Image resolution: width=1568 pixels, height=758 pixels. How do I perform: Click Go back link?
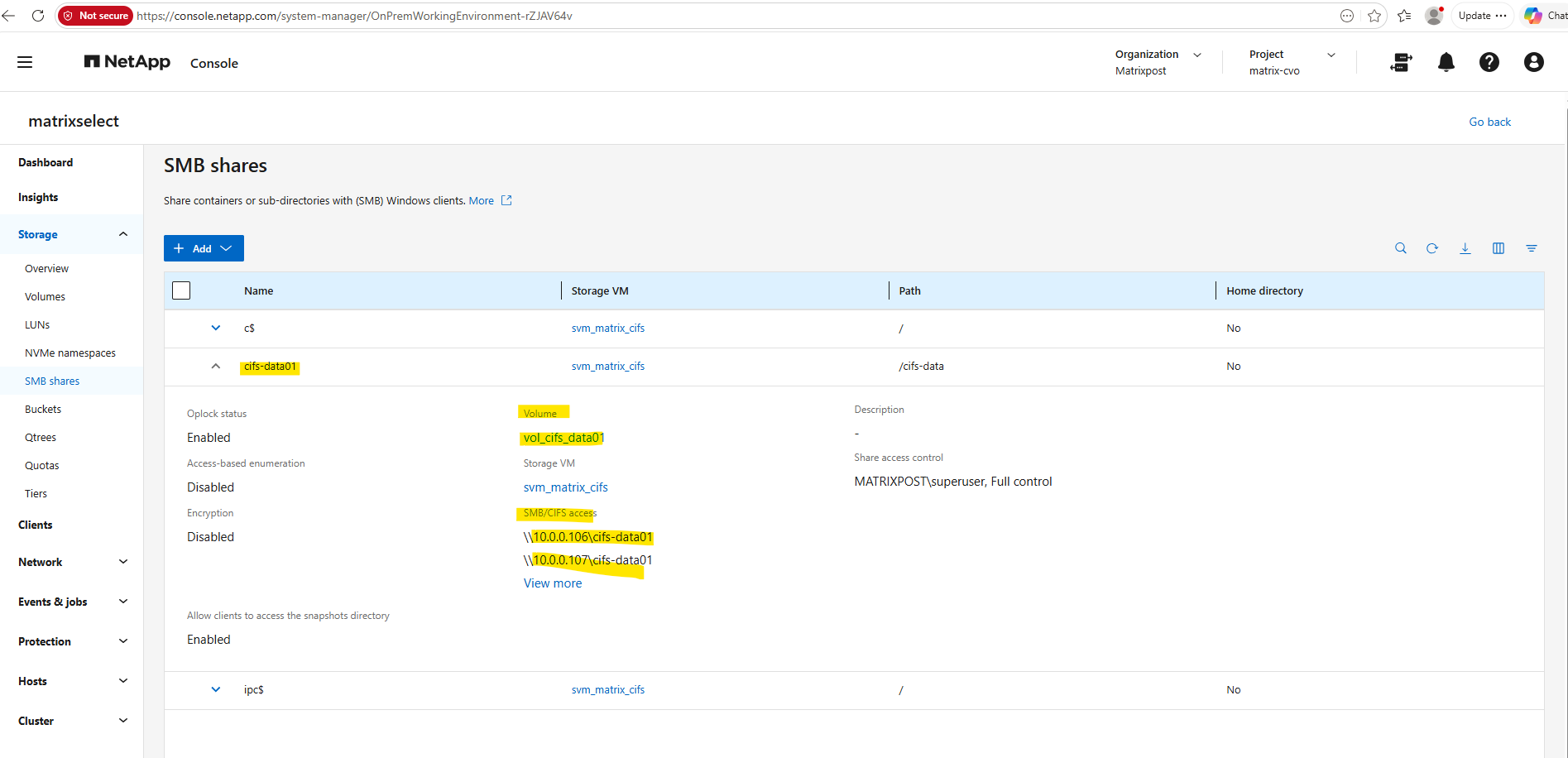click(x=1489, y=122)
